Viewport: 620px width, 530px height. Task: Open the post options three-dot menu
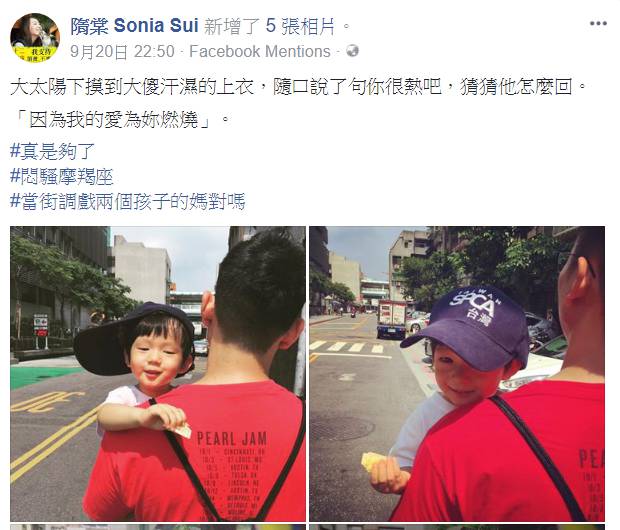[598, 23]
